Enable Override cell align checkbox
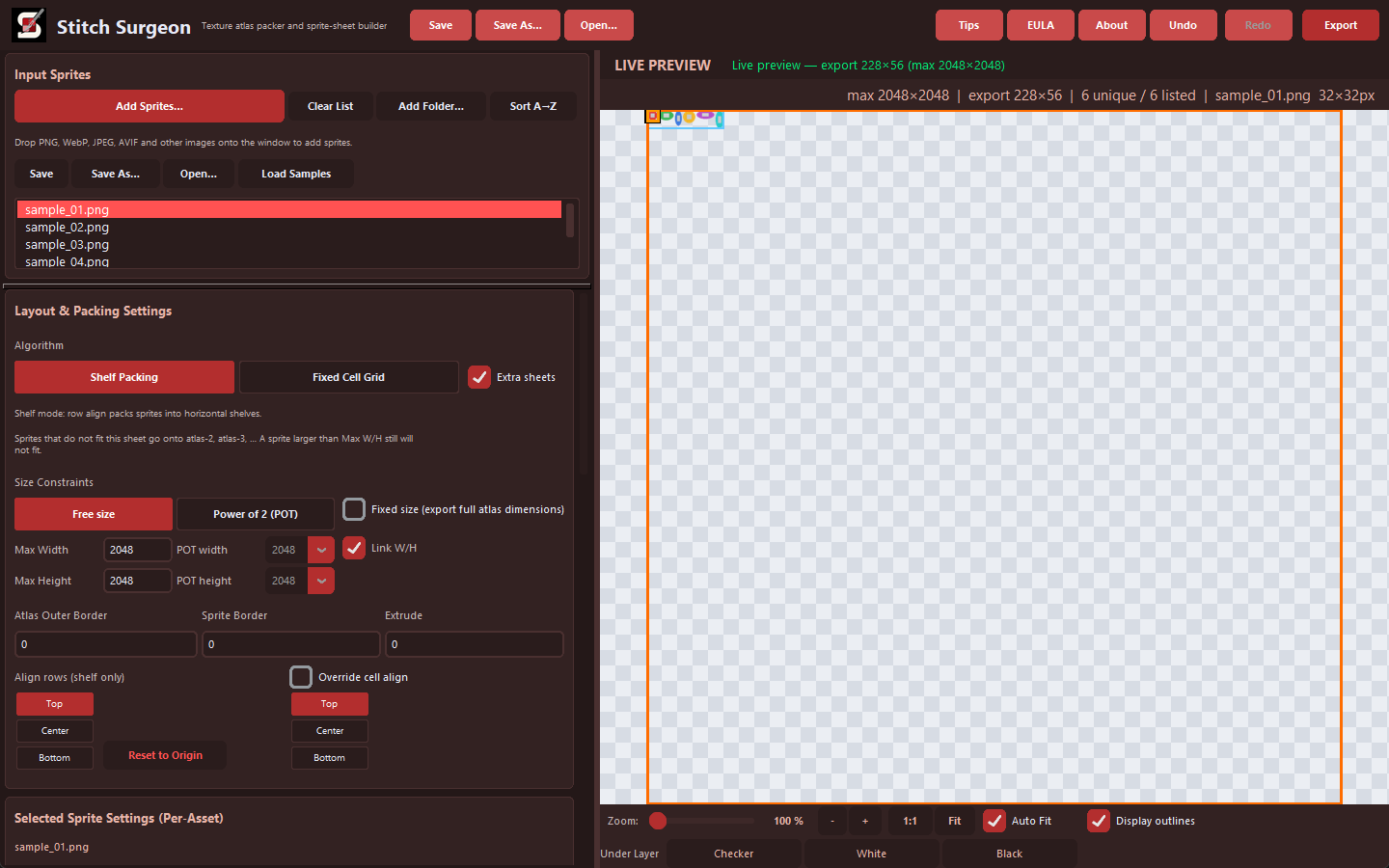The image size is (1389, 868). point(301,677)
